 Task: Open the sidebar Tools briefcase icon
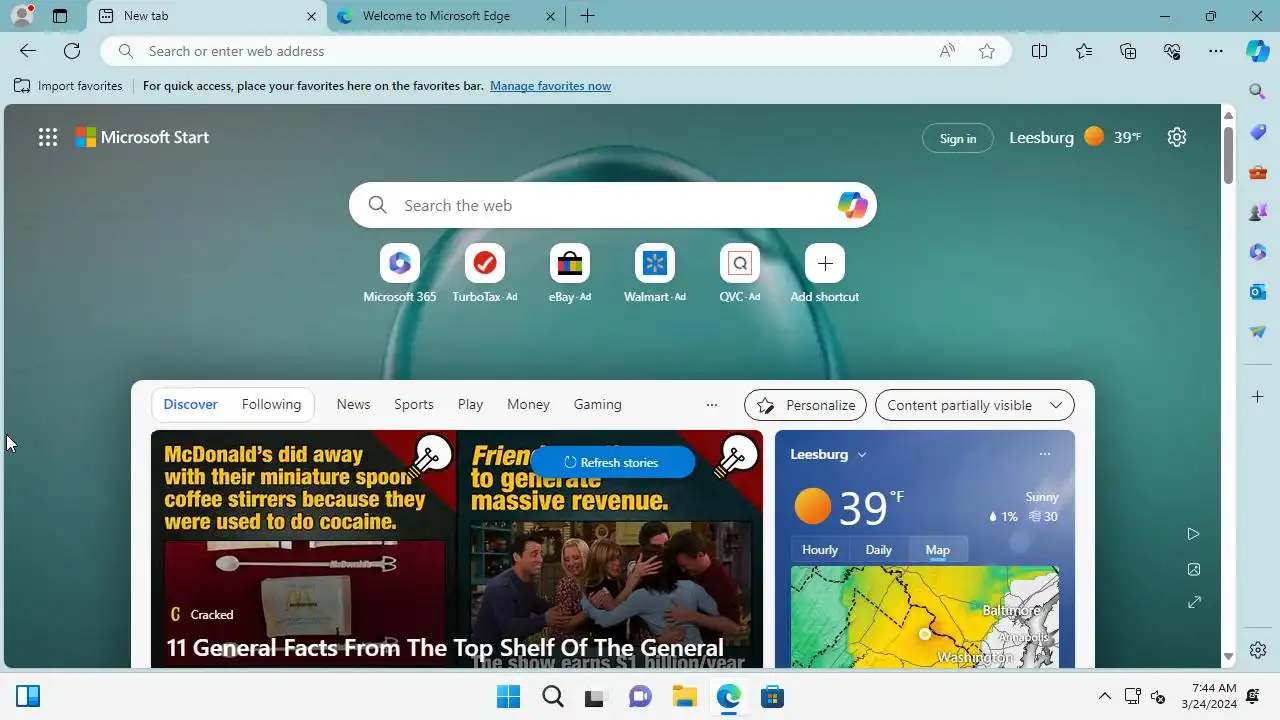point(1258,172)
